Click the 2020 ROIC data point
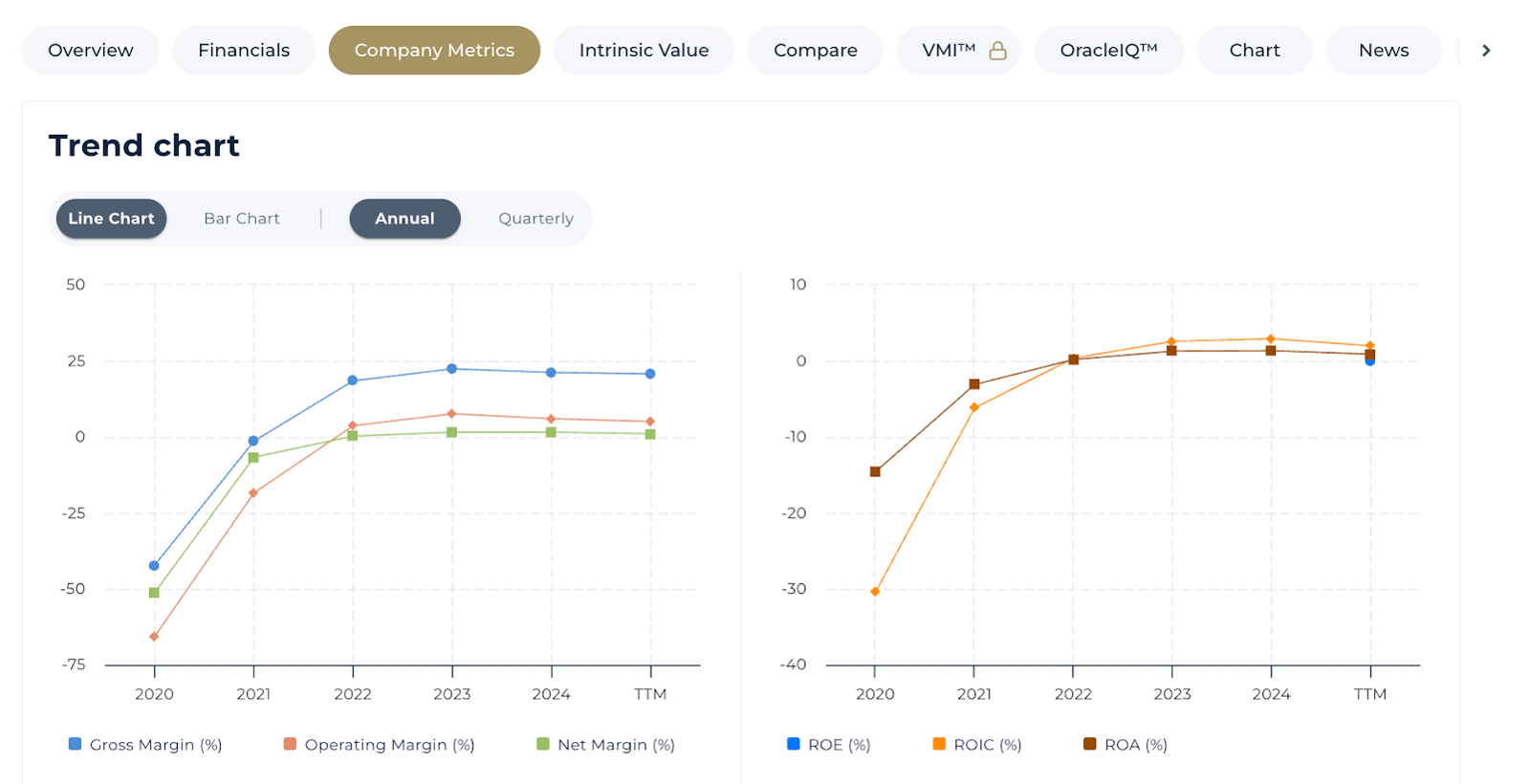The image size is (1529, 784). click(875, 592)
